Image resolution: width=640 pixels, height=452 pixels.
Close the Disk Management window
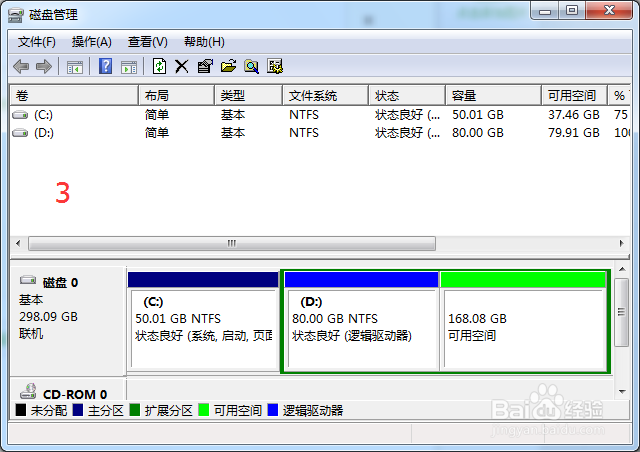(x=609, y=11)
